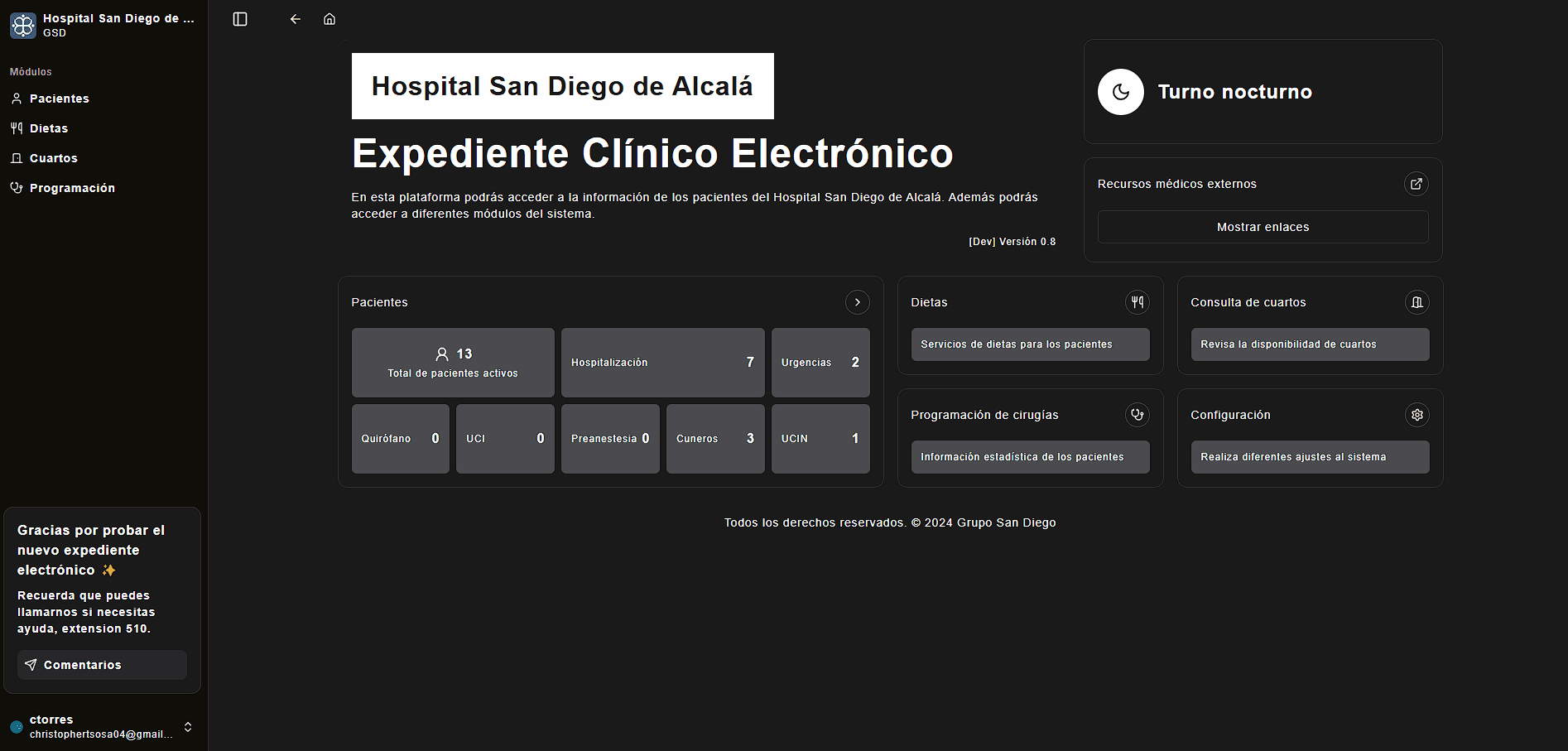Click the Turno nocturno label
Image resolution: width=1568 pixels, height=751 pixels.
(1234, 92)
